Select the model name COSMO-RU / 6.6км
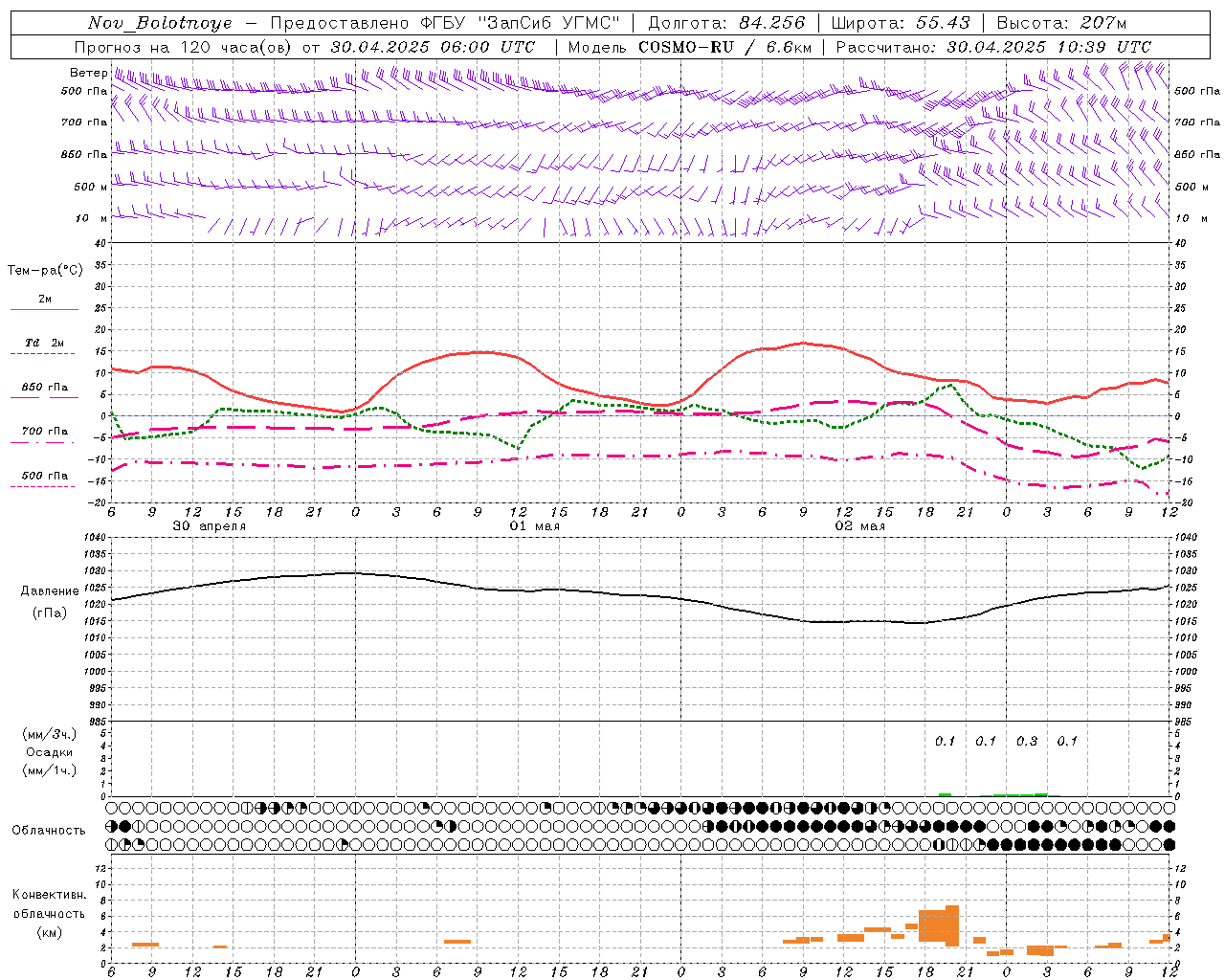1225x980 pixels. (724, 47)
